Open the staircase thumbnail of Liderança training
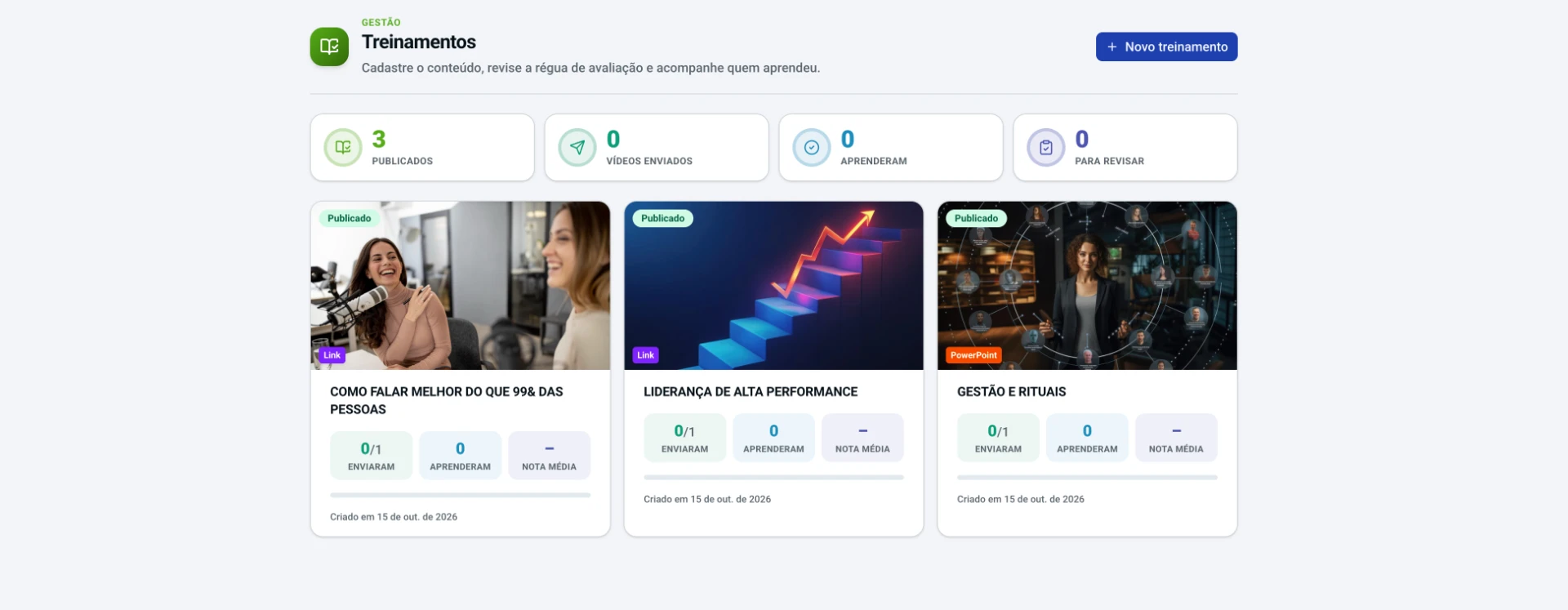This screenshot has height=610, width=1568. 773,286
